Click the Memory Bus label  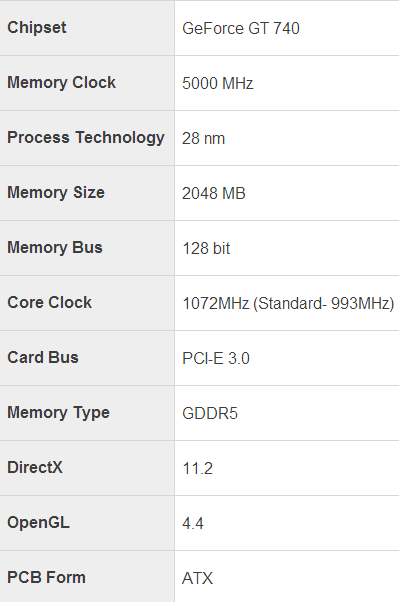[55, 247]
